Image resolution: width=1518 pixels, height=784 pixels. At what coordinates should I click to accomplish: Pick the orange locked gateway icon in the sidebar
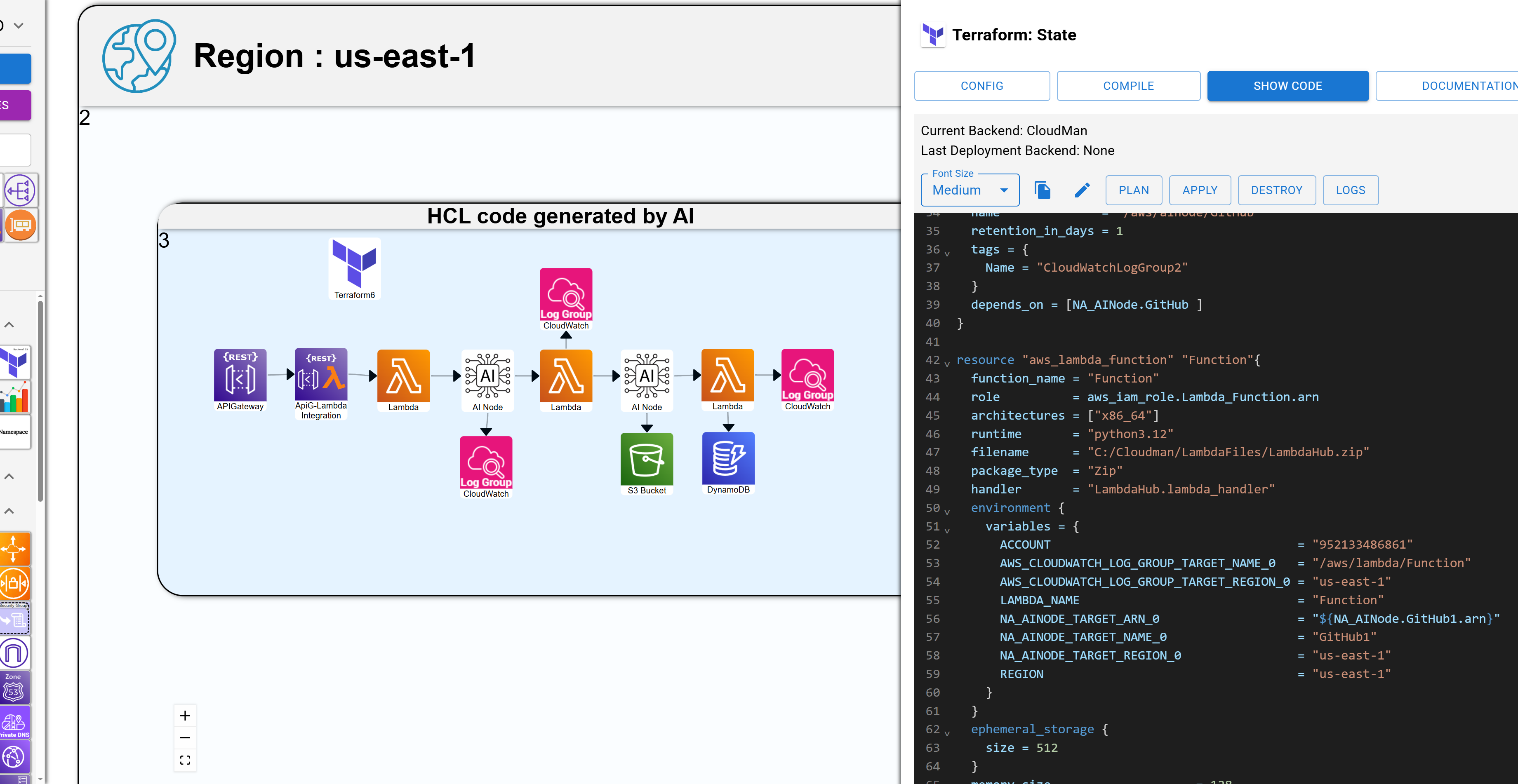pos(14,583)
